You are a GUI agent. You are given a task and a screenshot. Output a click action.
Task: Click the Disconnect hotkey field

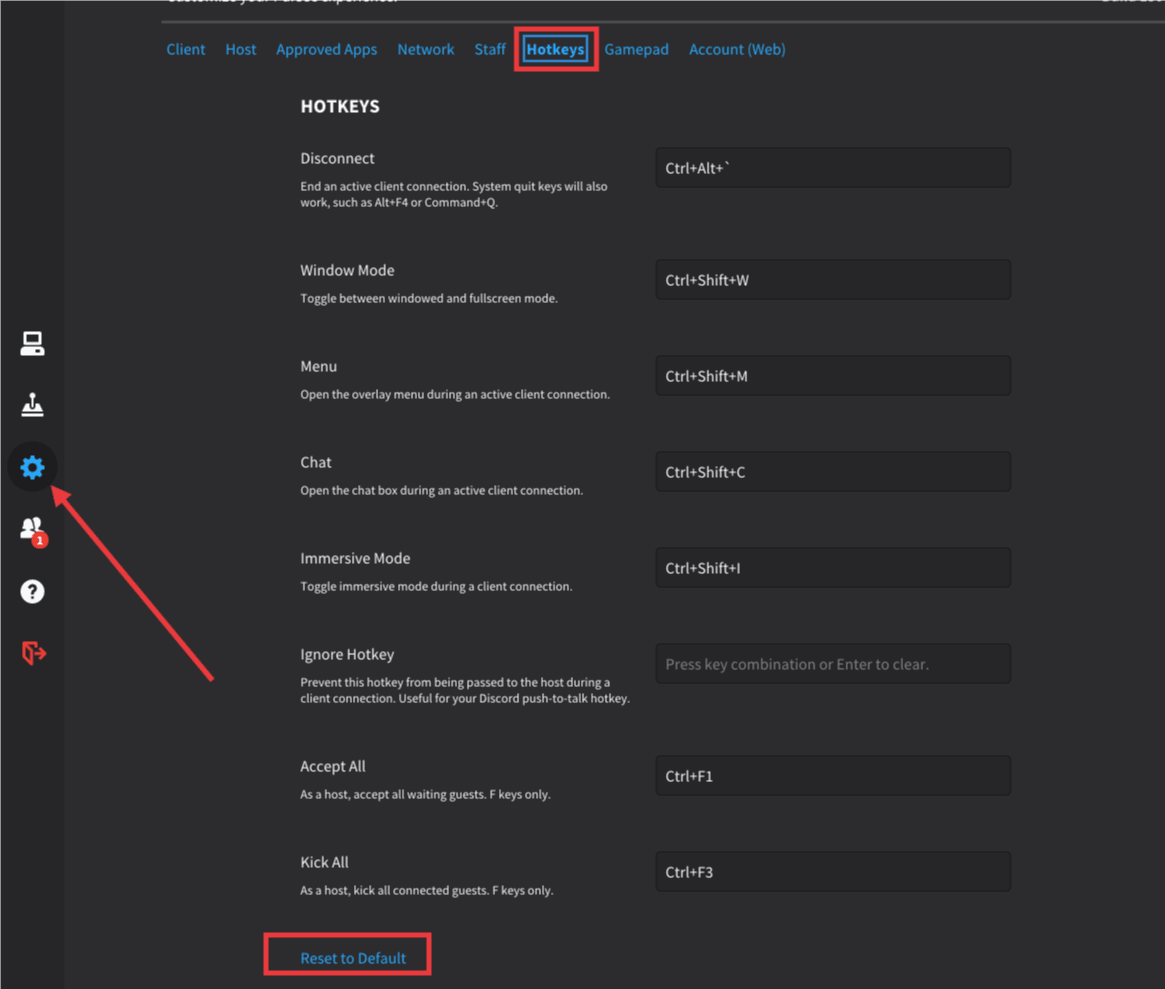coord(832,168)
